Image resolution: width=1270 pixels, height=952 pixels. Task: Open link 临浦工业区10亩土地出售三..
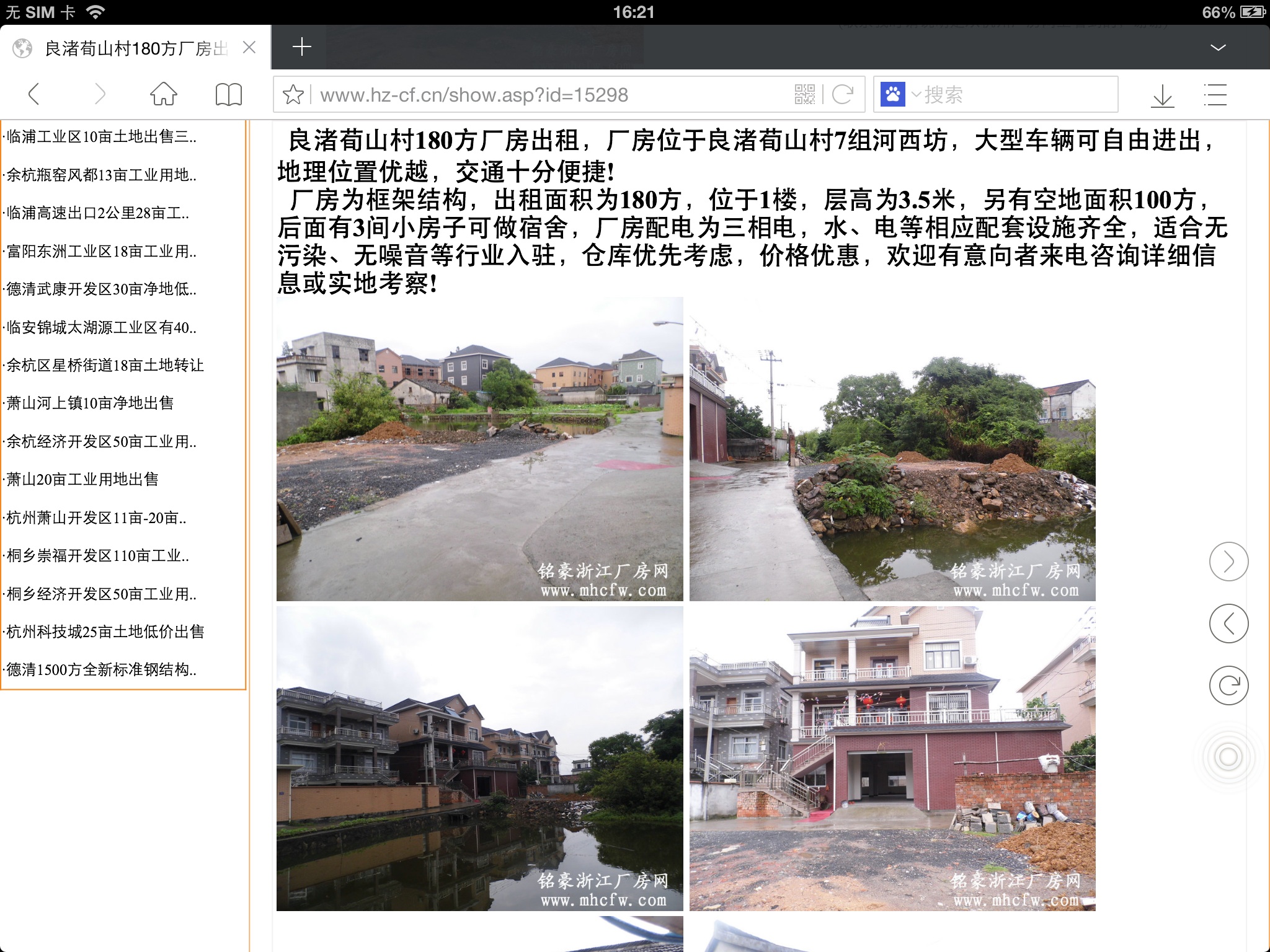[100, 137]
